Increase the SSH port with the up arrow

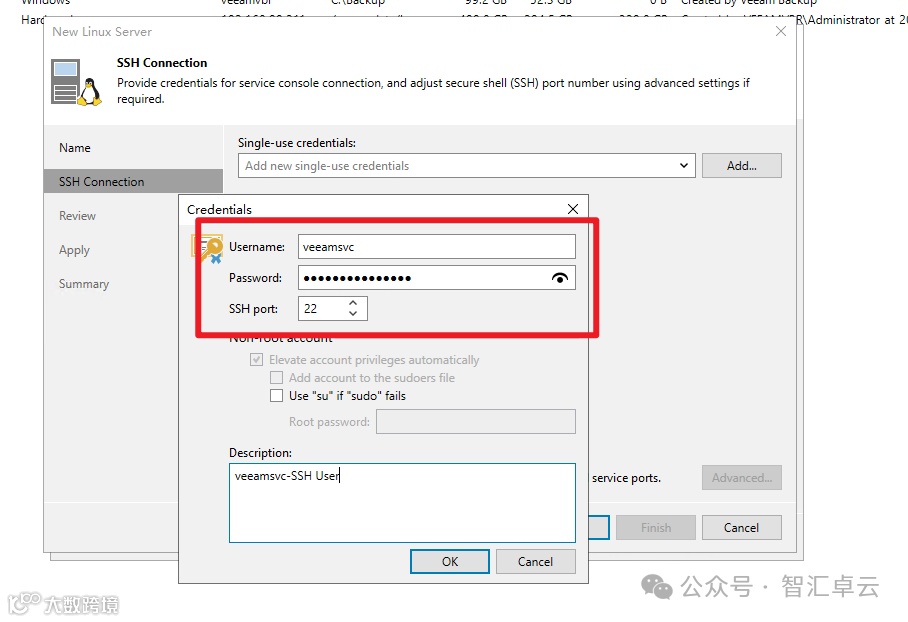(353, 302)
